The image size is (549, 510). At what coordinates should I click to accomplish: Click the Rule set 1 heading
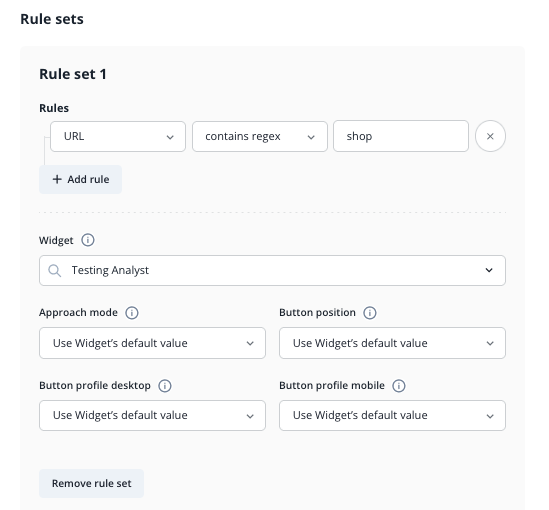[x=73, y=74]
